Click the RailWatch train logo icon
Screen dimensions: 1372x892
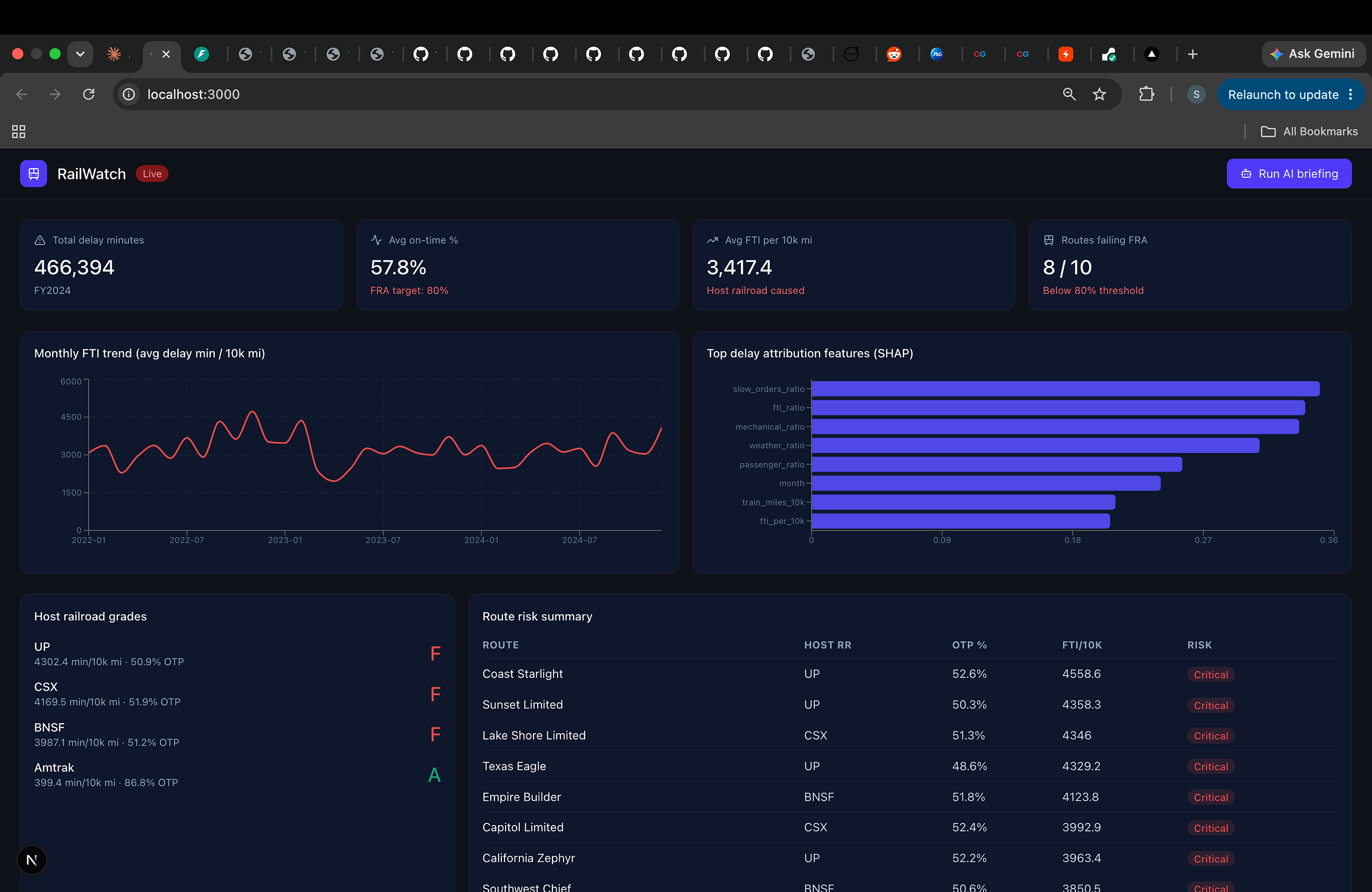pos(33,174)
